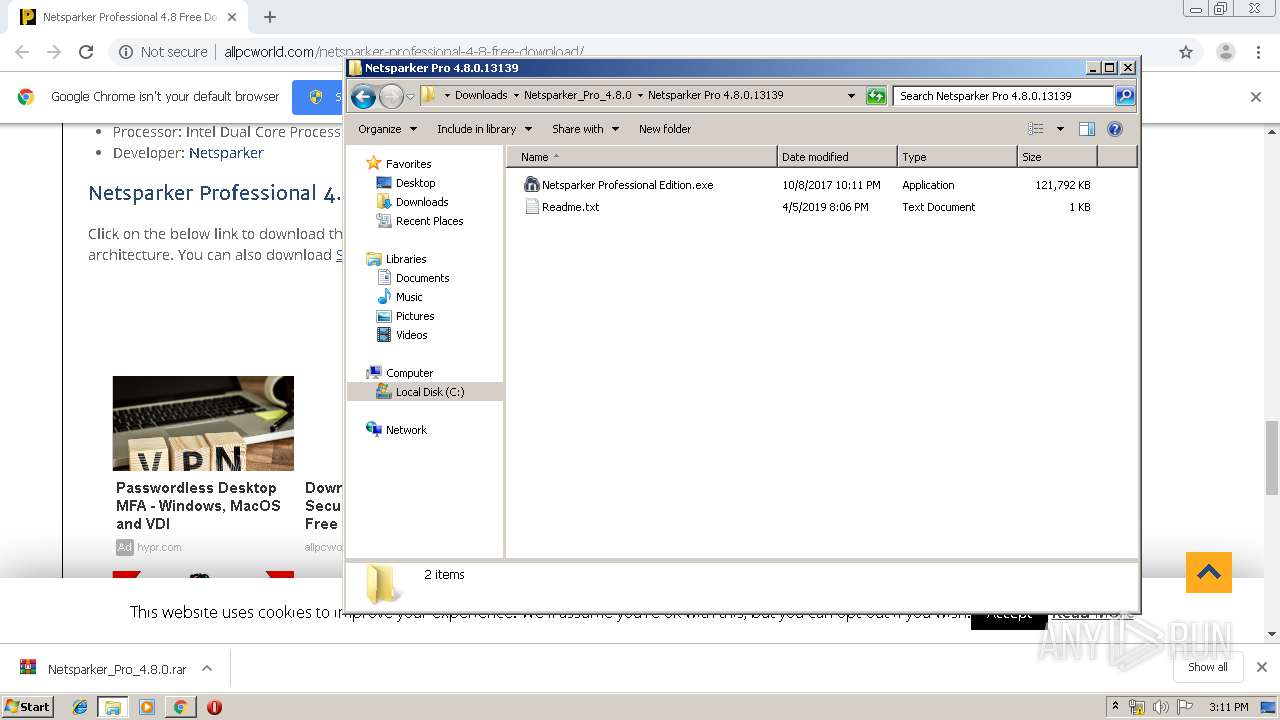The image size is (1280, 720).
Task: Toggle the preview pane icon
Action: [x=1087, y=129]
